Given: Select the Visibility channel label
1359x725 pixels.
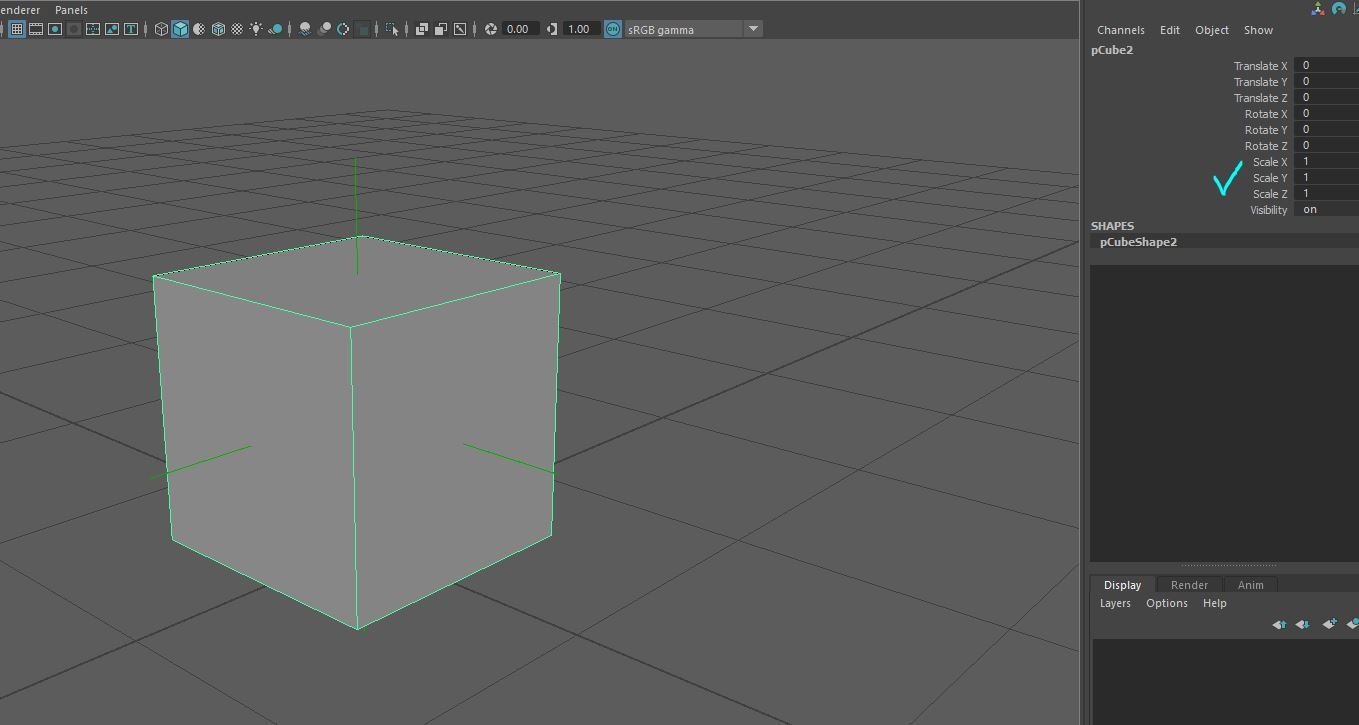Looking at the screenshot, I should (1269, 210).
